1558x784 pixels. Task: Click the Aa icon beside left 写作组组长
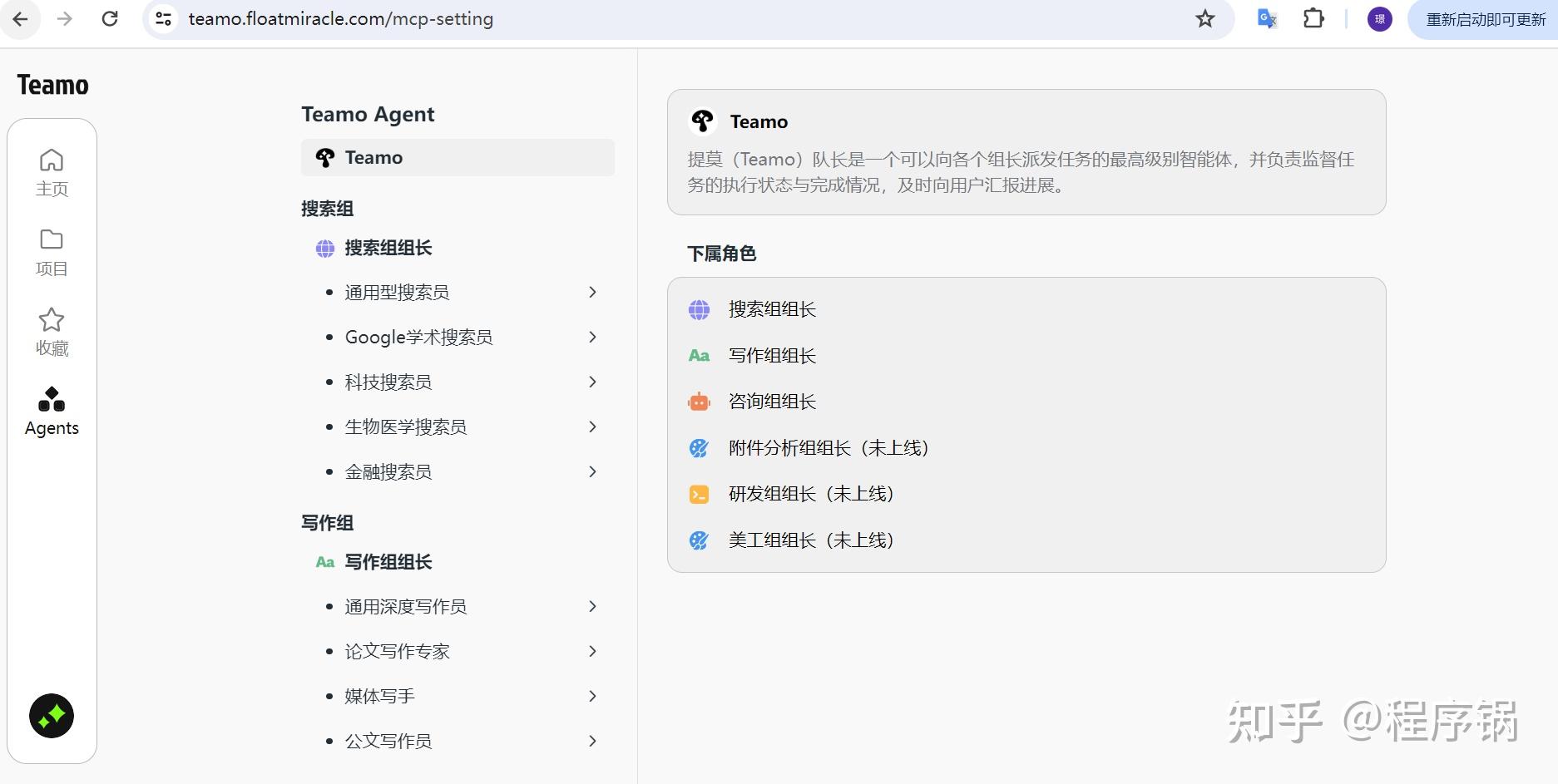[325, 562]
